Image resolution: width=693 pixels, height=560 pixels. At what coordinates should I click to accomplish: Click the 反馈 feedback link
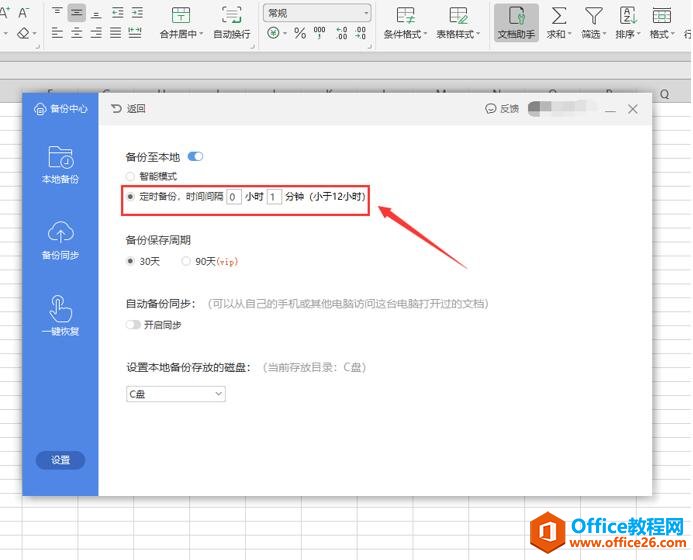click(x=502, y=109)
